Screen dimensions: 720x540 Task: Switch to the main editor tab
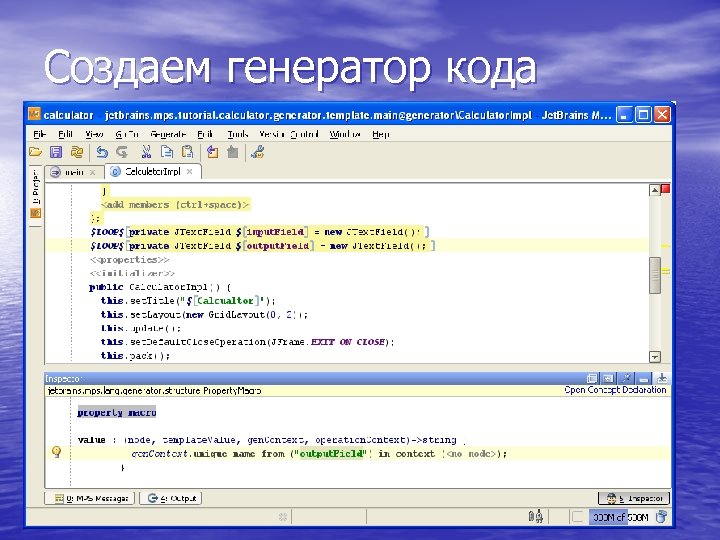(73, 172)
